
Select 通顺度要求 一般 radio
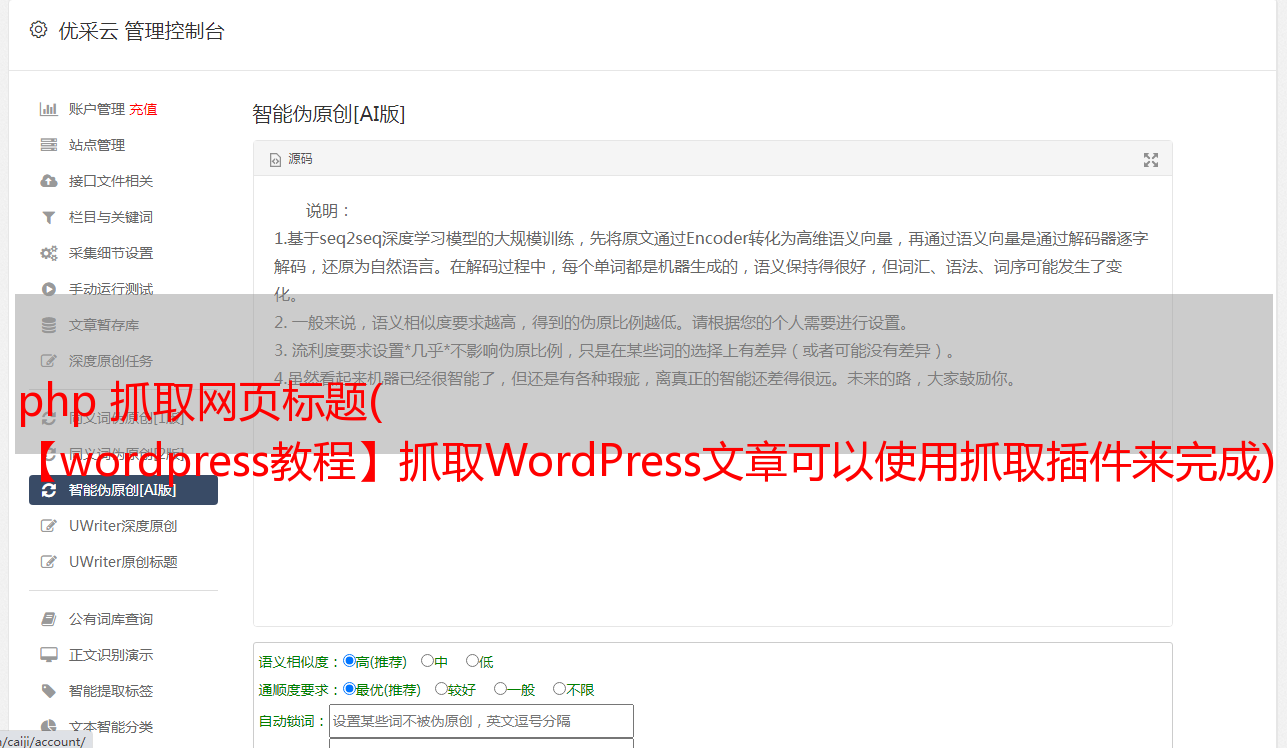point(500,689)
